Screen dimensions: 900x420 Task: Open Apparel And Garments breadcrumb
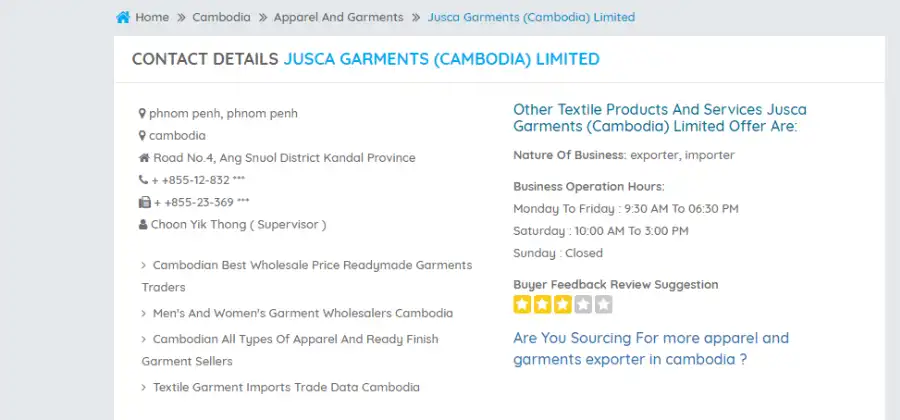click(x=338, y=17)
